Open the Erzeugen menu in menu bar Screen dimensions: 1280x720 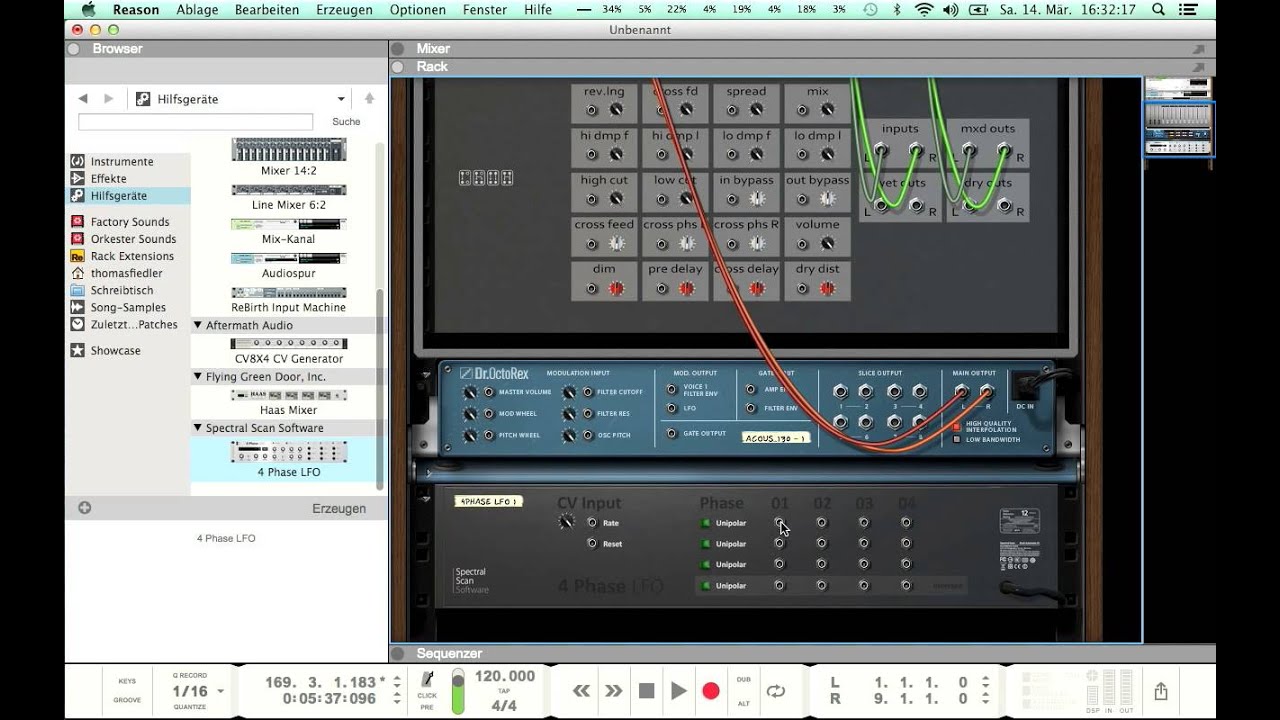click(x=344, y=10)
